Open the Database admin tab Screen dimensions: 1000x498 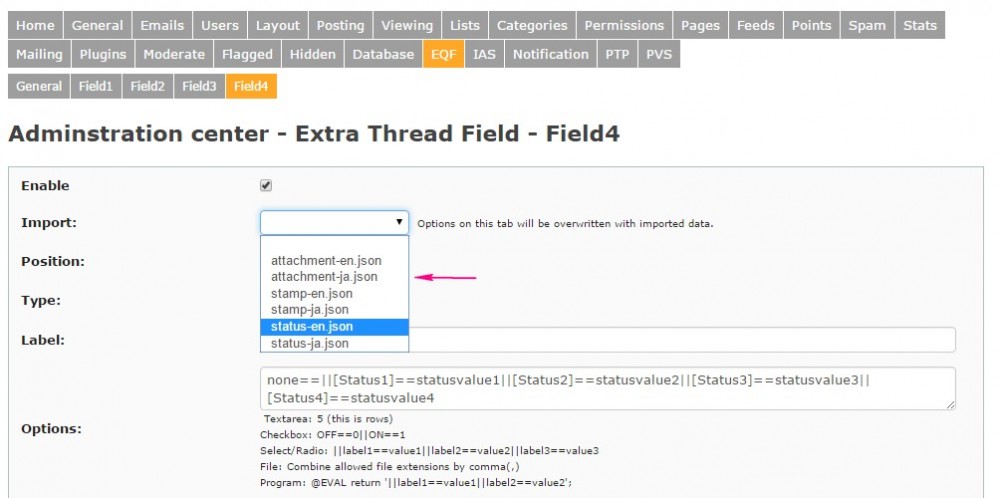tap(382, 54)
